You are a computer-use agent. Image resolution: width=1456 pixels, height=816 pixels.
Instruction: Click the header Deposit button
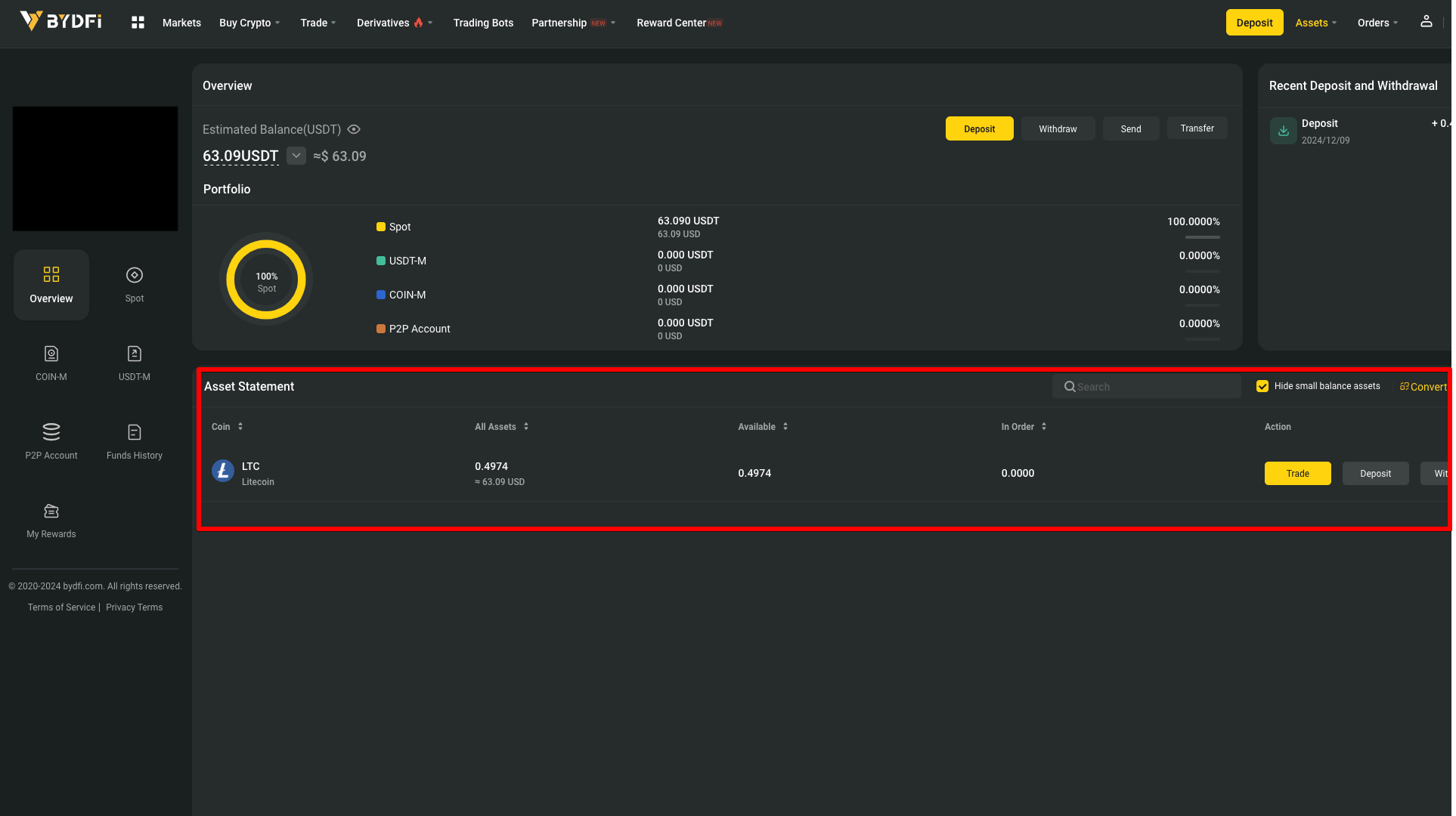[1254, 23]
